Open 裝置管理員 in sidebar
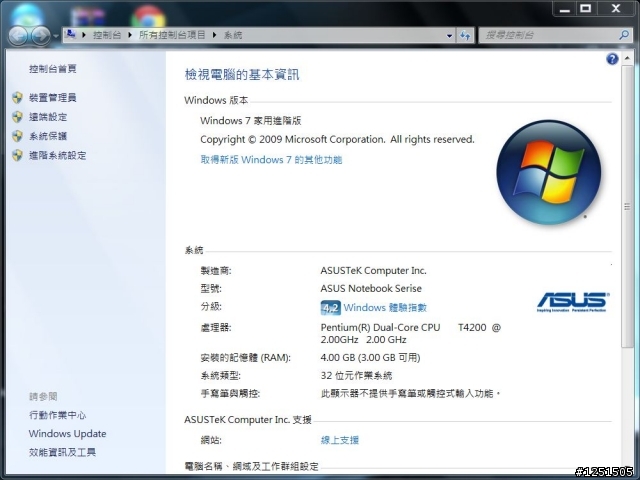The height and width of the screenshot is (480, 640). (x=53, y=98)
